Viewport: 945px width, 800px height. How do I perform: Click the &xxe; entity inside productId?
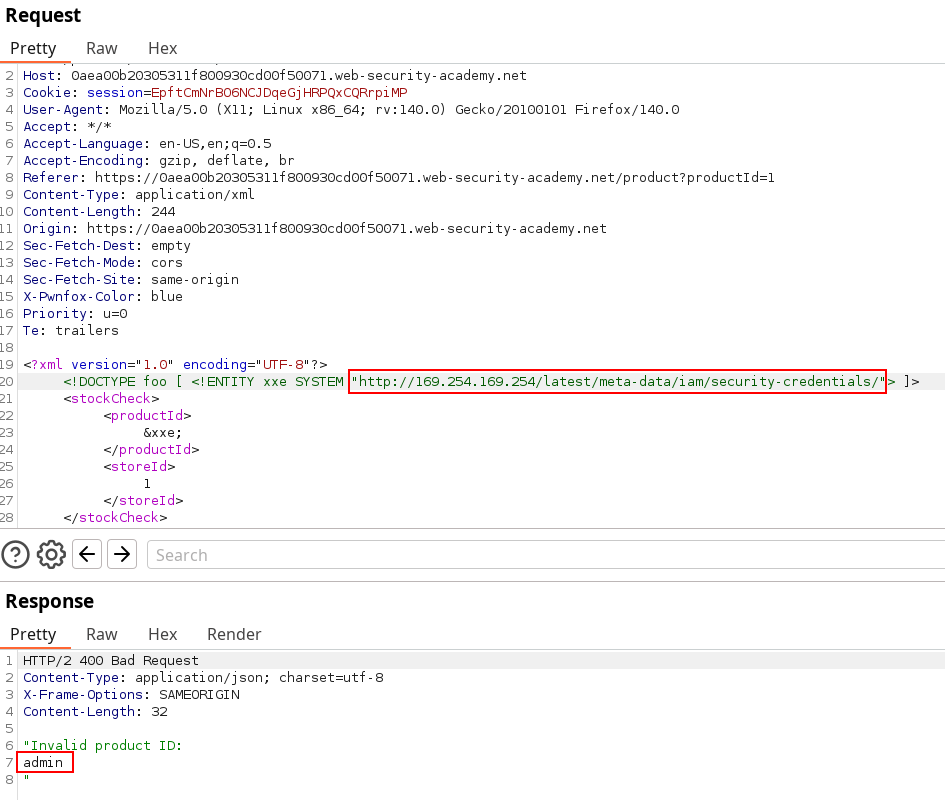point(162,432)
